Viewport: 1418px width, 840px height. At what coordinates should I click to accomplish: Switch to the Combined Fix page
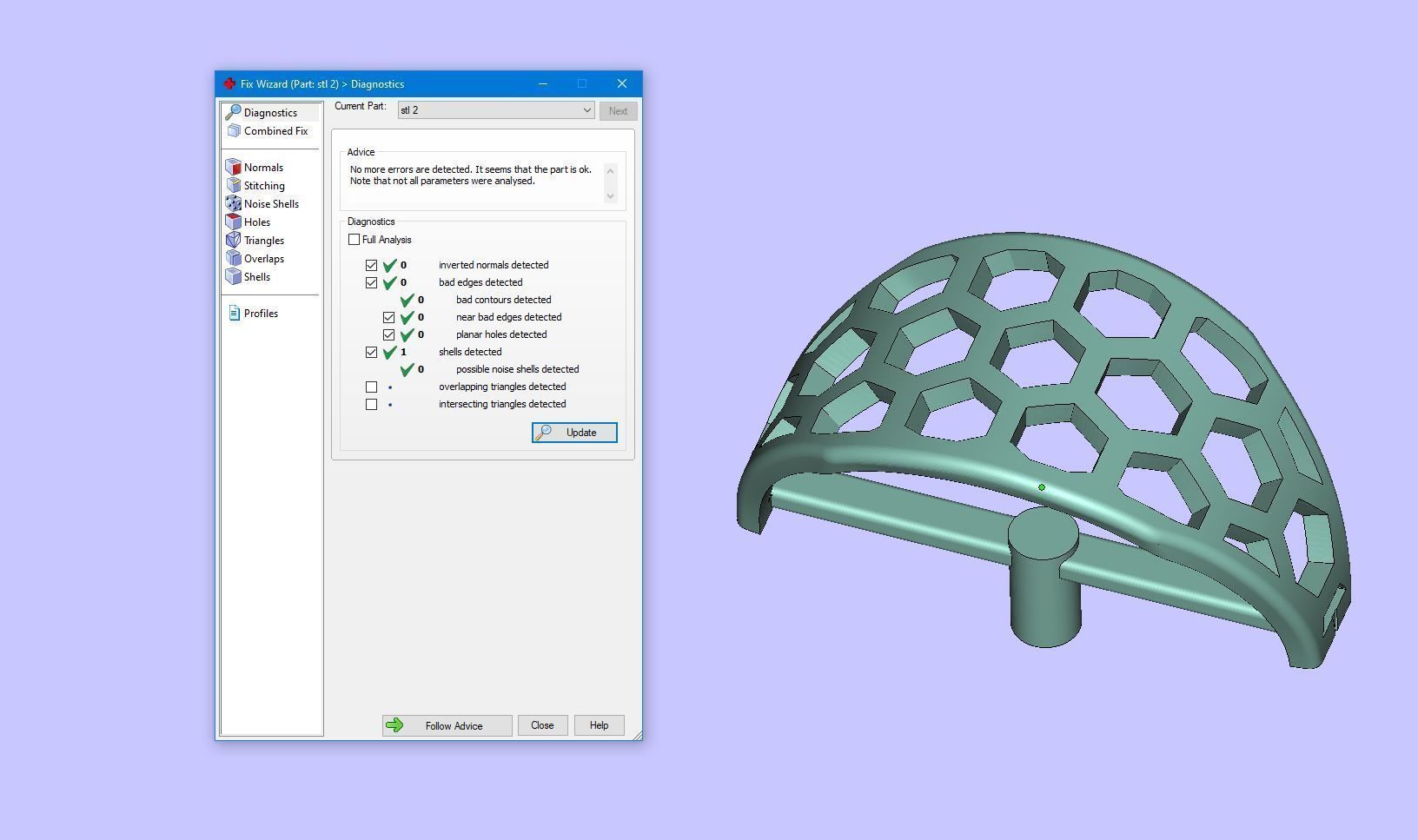tap(275, 131)
